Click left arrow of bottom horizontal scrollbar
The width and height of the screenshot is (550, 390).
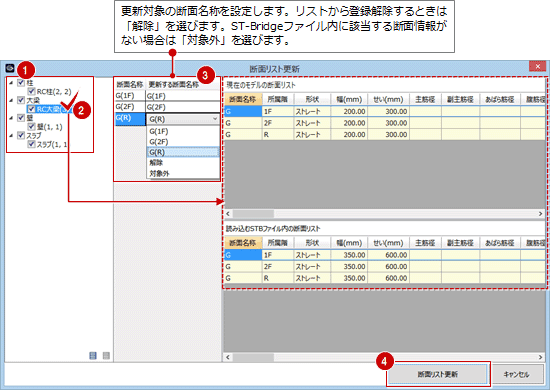click(228, 357)
